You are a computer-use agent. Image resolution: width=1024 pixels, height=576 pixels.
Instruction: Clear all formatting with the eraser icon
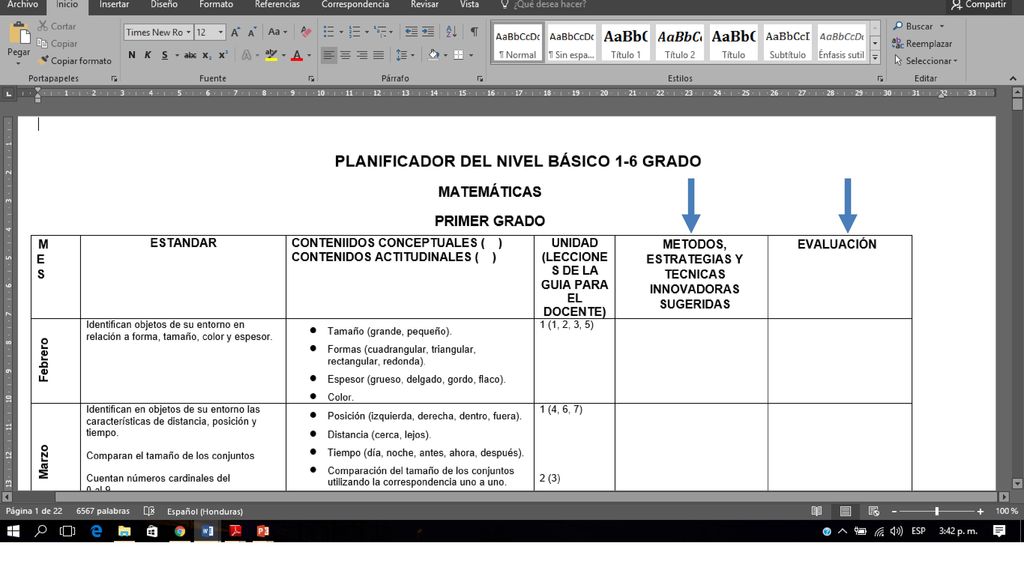pos(305,32)
